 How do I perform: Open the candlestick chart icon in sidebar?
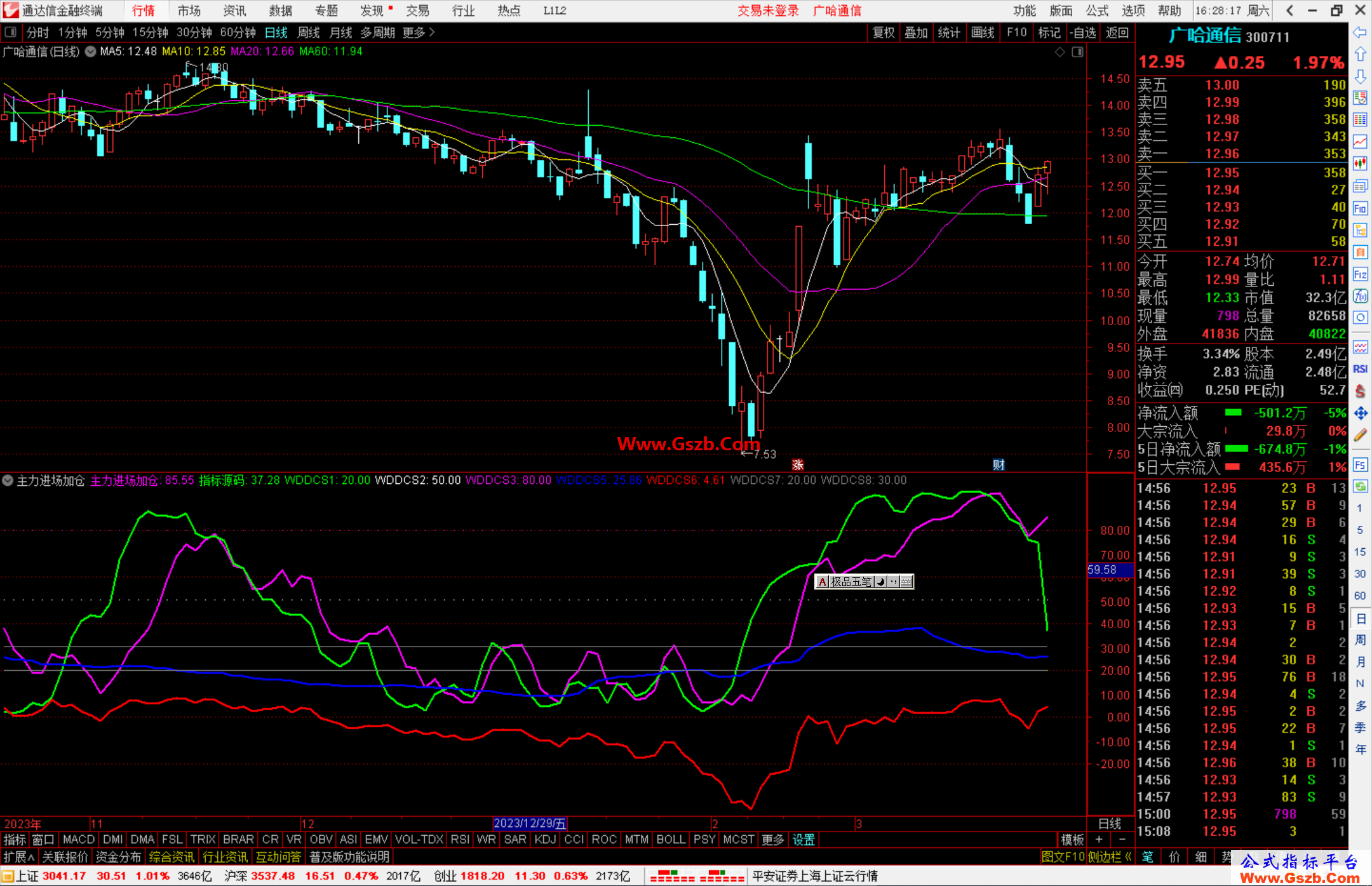1360,164
